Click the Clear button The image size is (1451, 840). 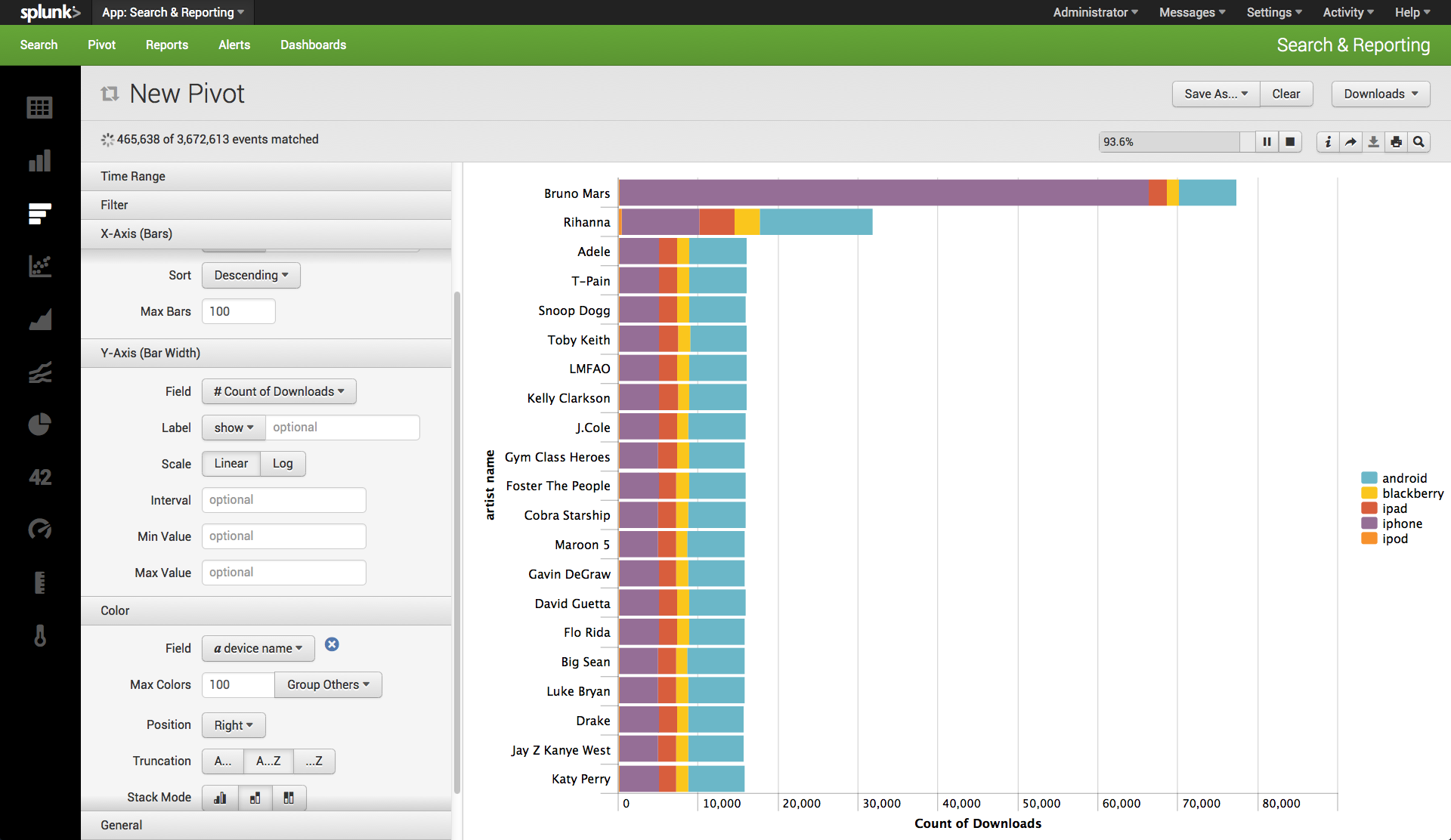pyautogui.click(x=1286, y=94)
